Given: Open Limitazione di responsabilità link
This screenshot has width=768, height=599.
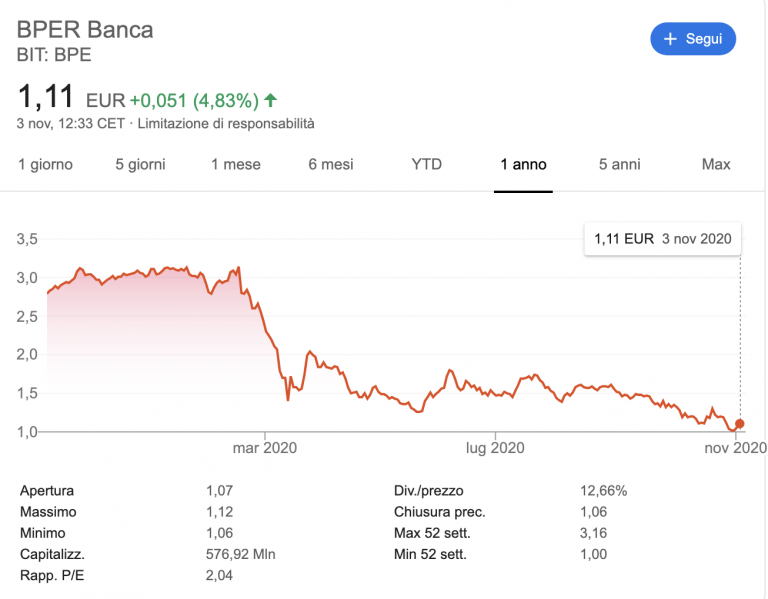Looking at the screenshot, I should click(x=226, y=124).
